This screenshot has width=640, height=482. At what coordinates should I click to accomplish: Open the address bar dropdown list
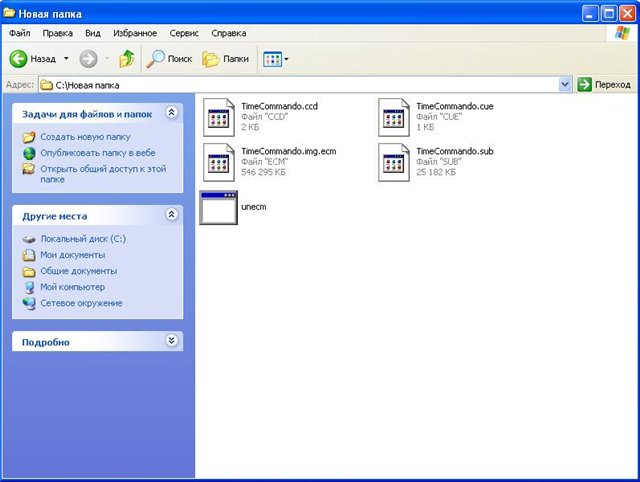(565, 84)
